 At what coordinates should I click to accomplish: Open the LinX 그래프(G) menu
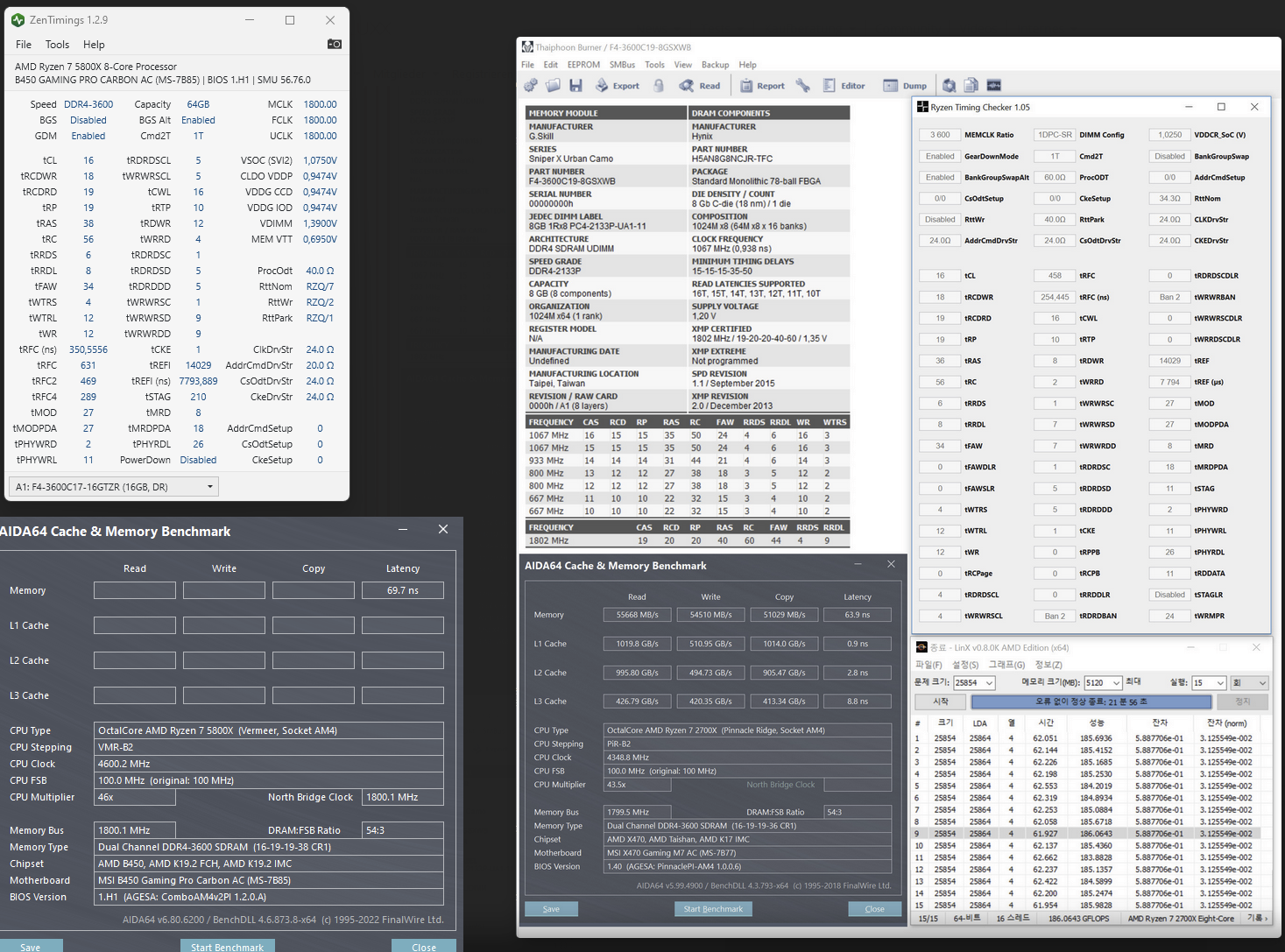(1006, 665)
